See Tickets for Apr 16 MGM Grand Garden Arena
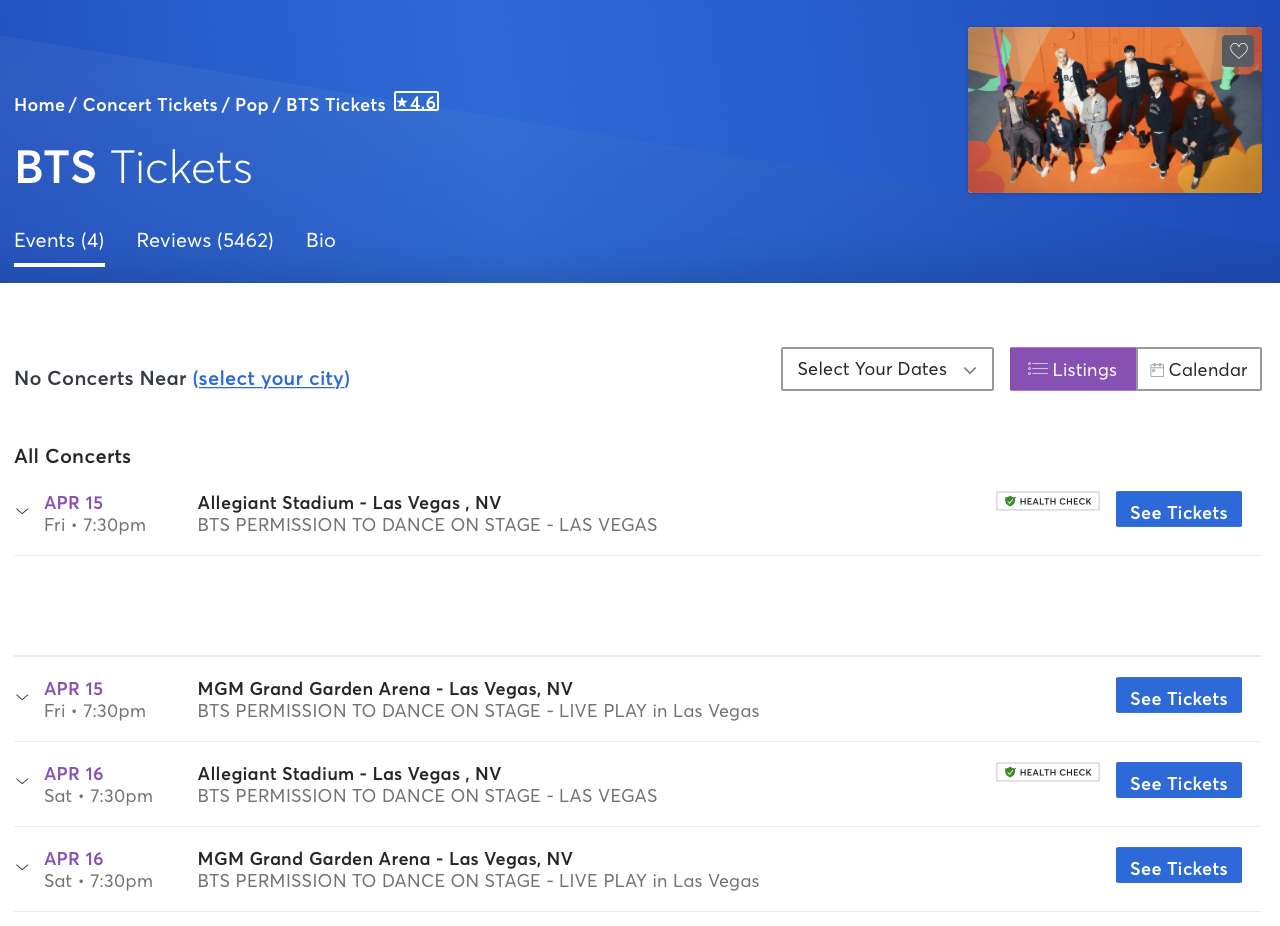The height and width of the screenshot is (926, 1280). (1179, 865)
